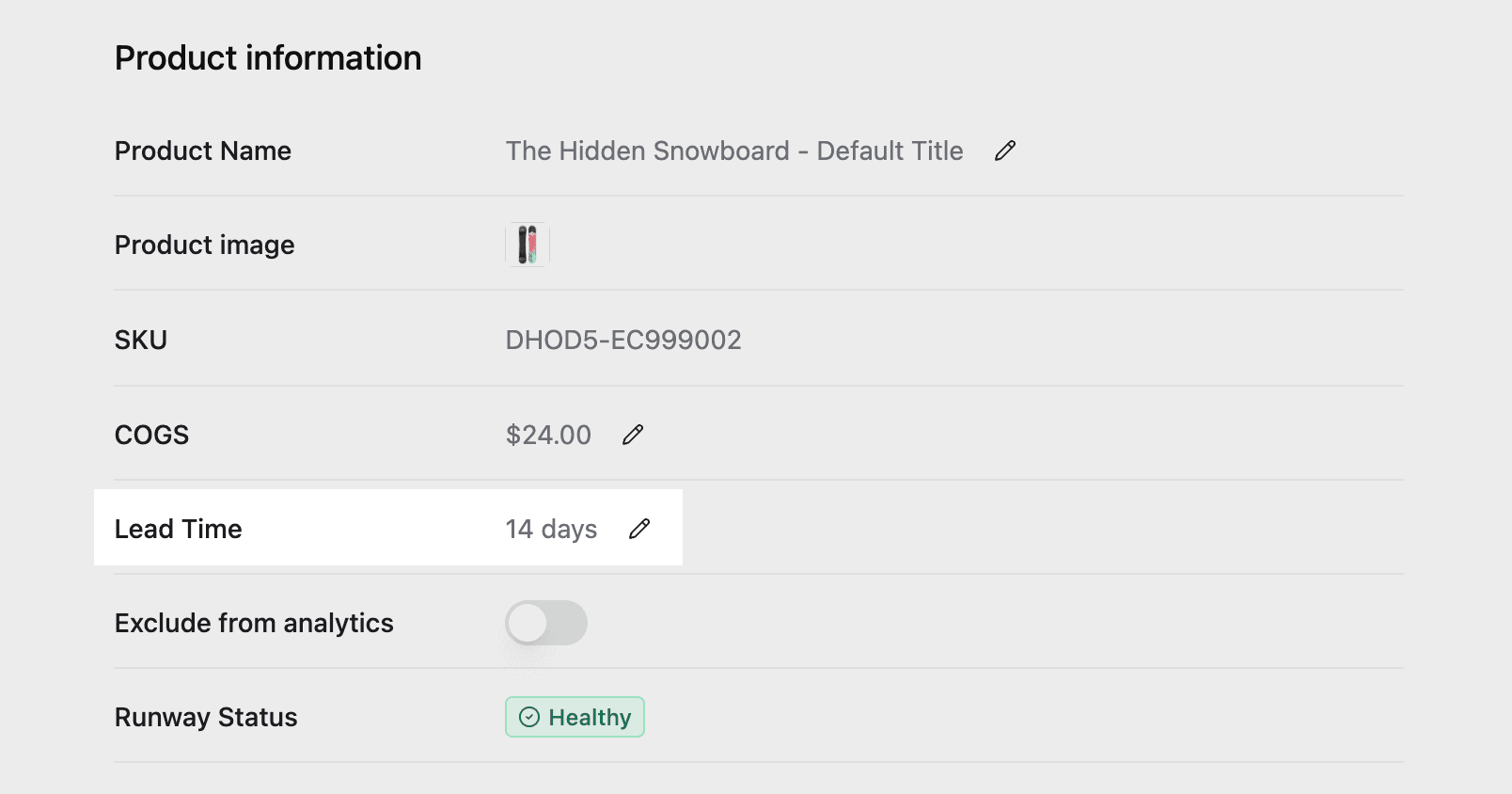Click the Runway Status row label
Screen dimensions: 1512x794
206,717
